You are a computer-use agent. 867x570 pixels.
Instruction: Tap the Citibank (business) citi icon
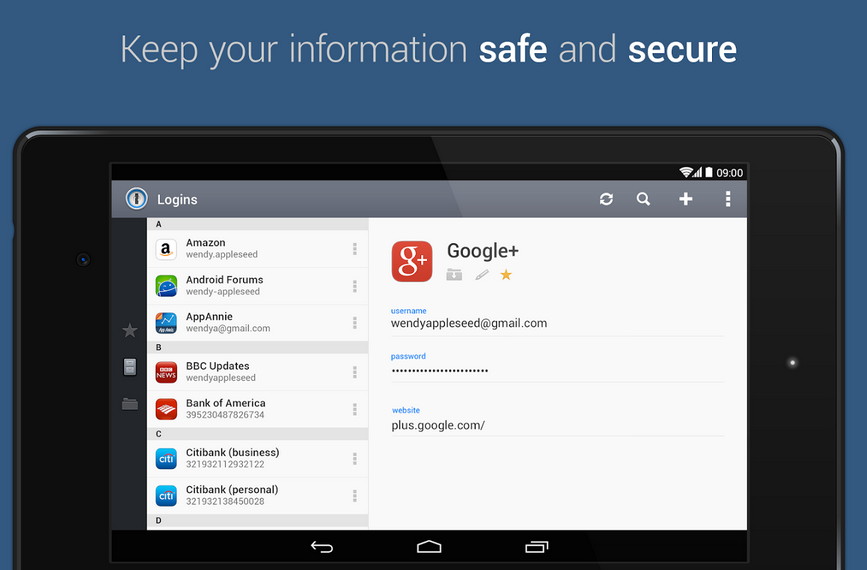[166, 458]
